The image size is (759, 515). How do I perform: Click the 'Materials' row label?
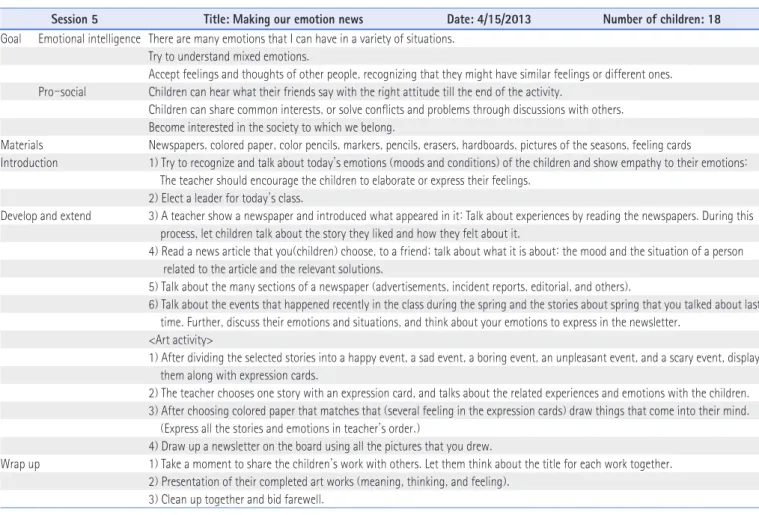[22, 145]
